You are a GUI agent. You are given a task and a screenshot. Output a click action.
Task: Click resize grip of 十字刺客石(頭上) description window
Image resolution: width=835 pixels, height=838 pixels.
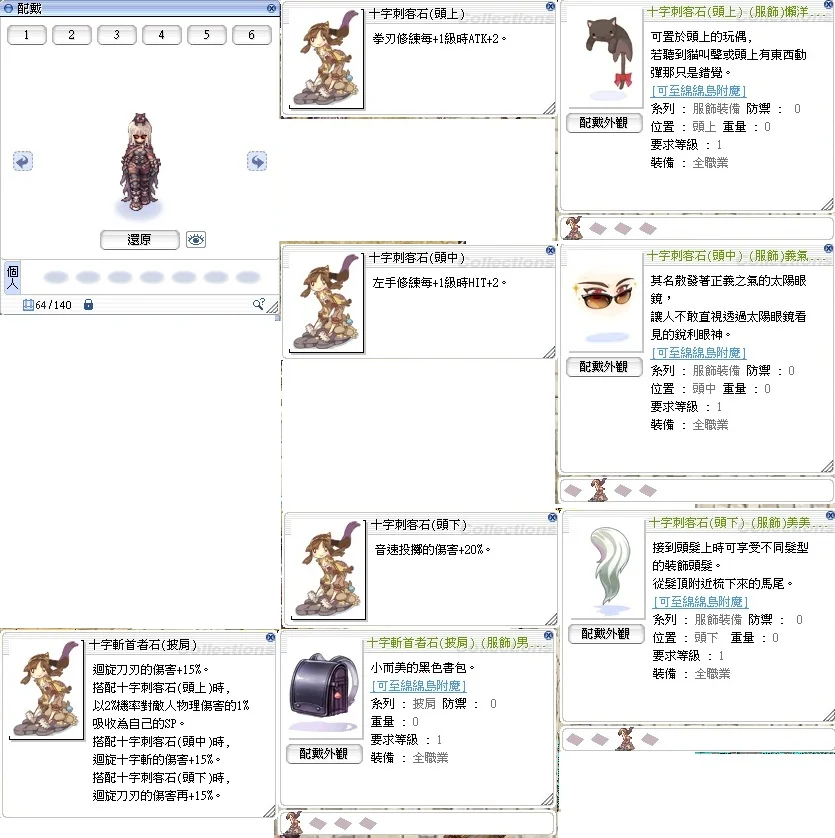click(549, 108)
